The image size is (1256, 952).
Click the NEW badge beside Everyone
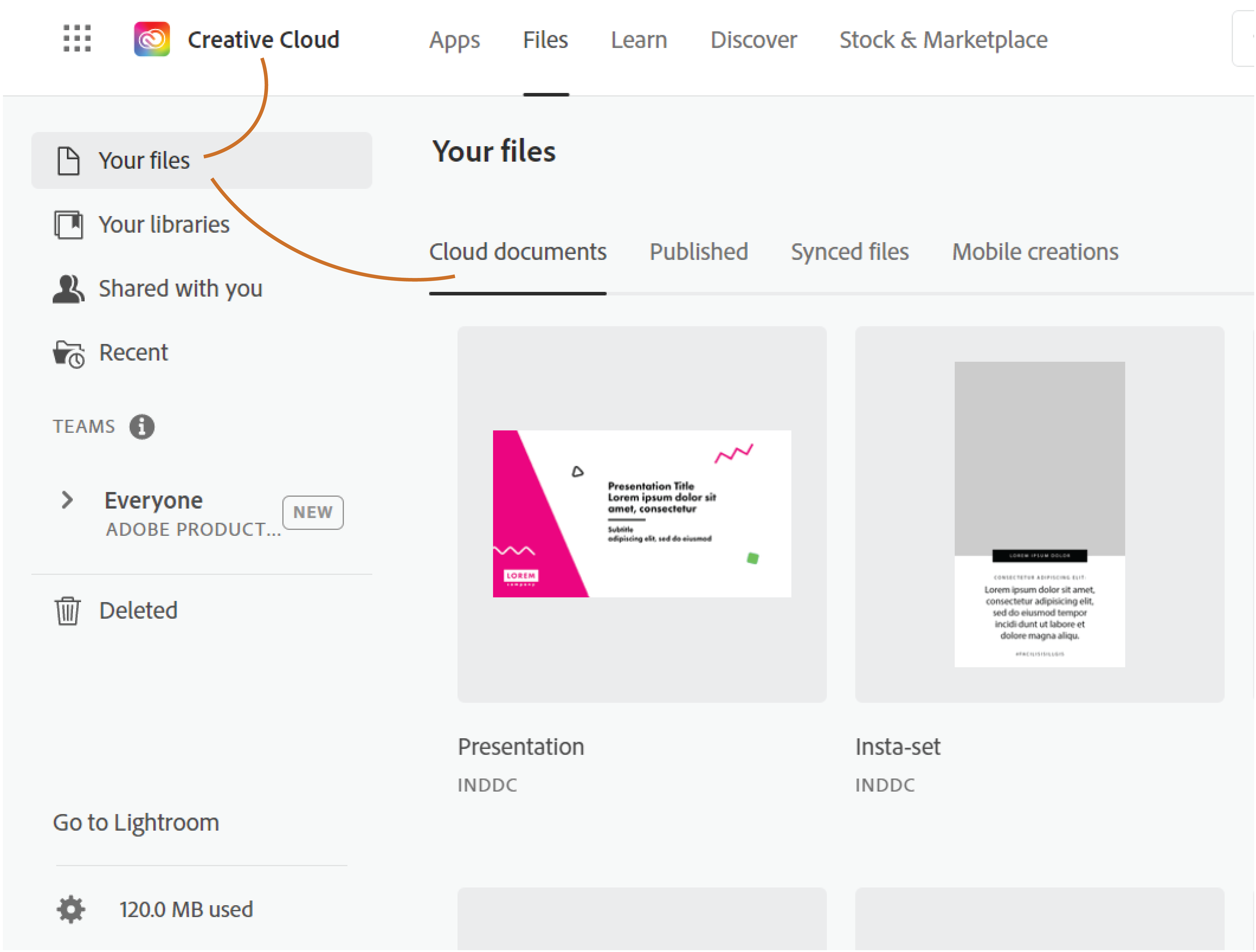coord(313,513)
